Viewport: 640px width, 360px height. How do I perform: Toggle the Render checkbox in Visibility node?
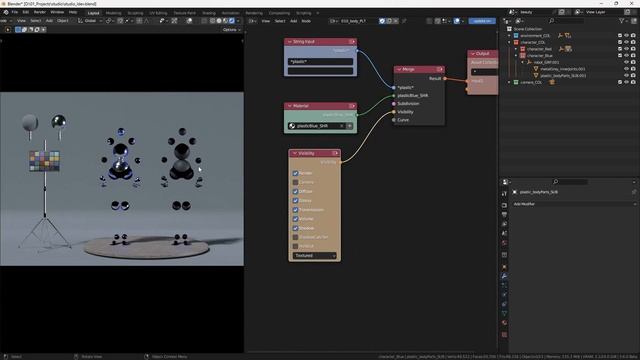pyautogui.click(x=296, y=173)
